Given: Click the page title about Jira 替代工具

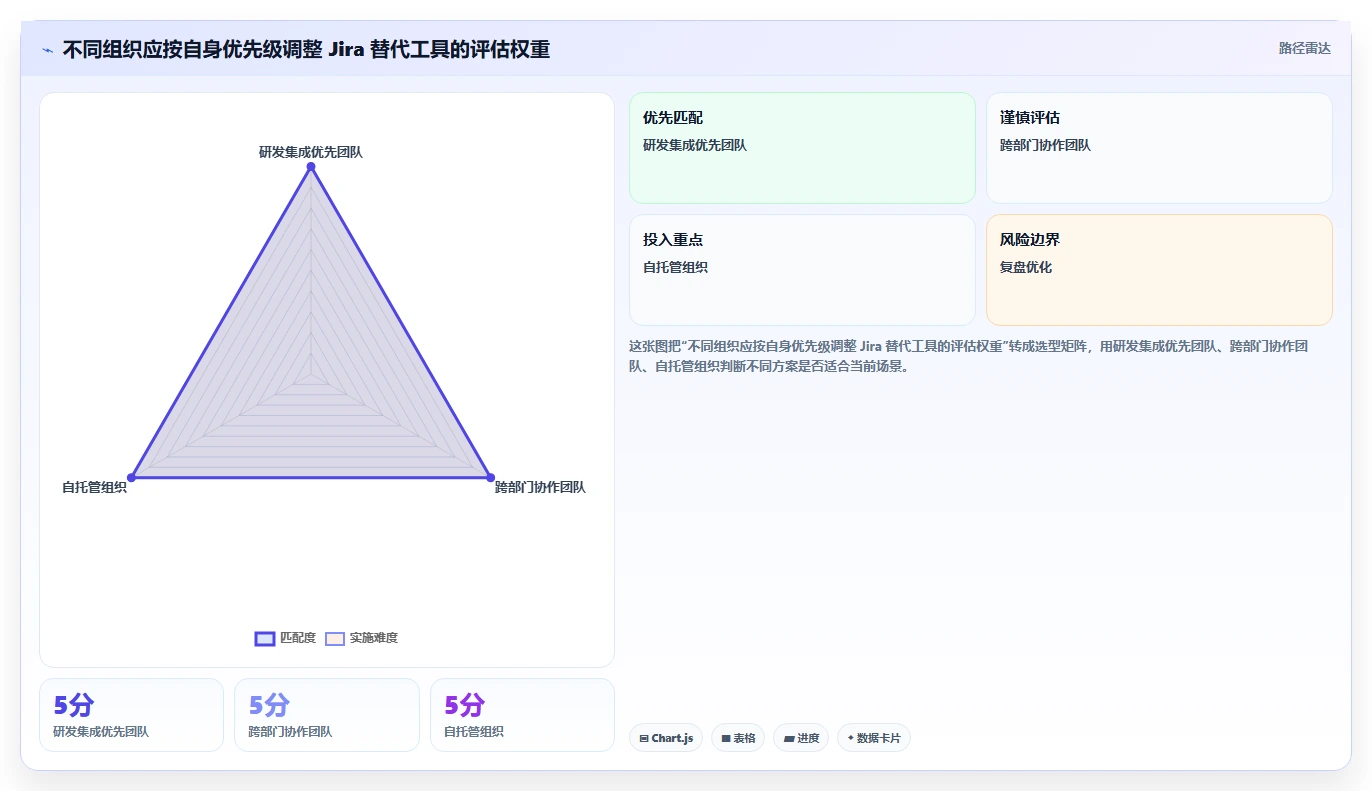Looking at the screenshot, I should click(x=306, y=49).
